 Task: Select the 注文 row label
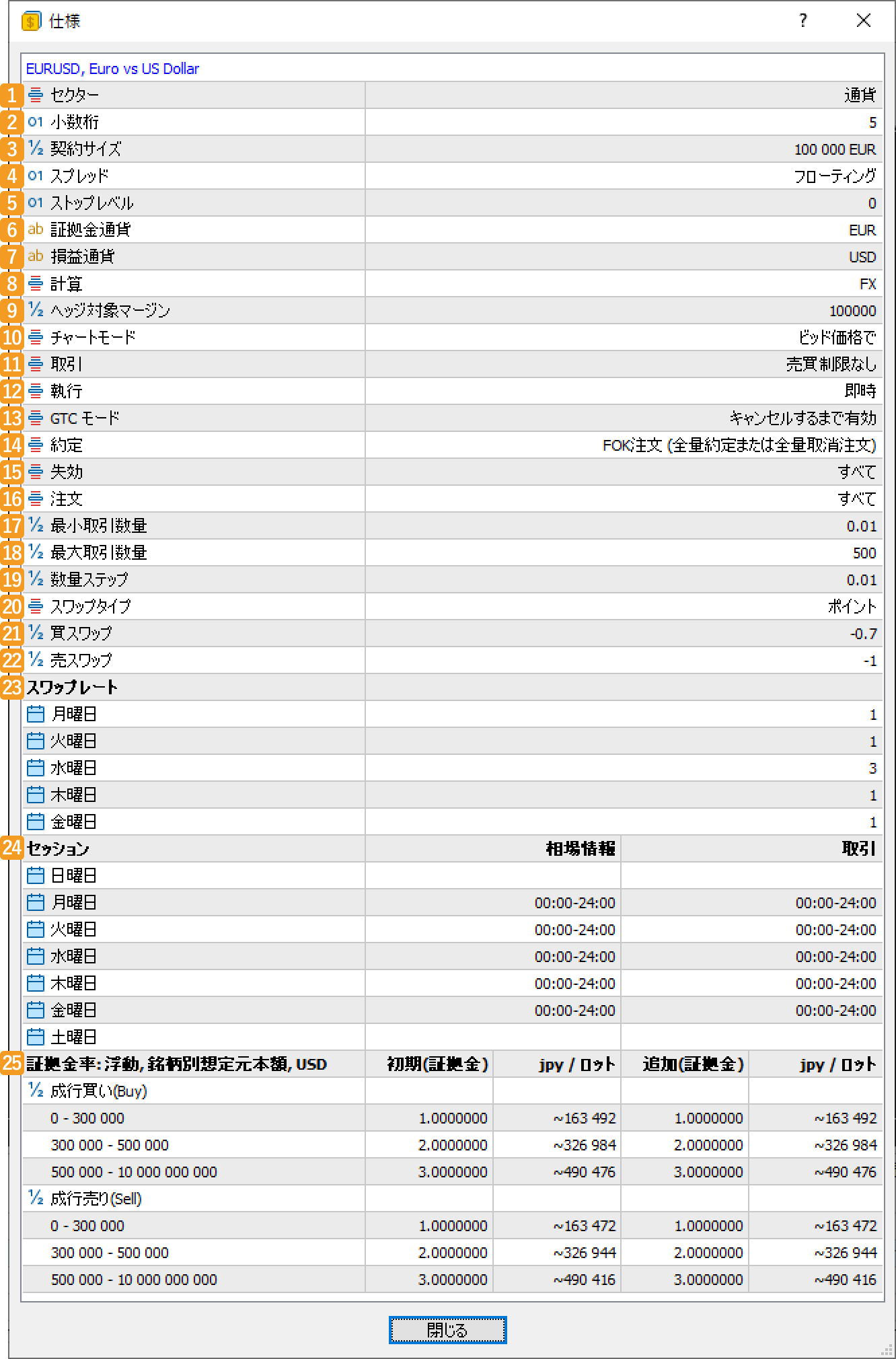[67, 499]
